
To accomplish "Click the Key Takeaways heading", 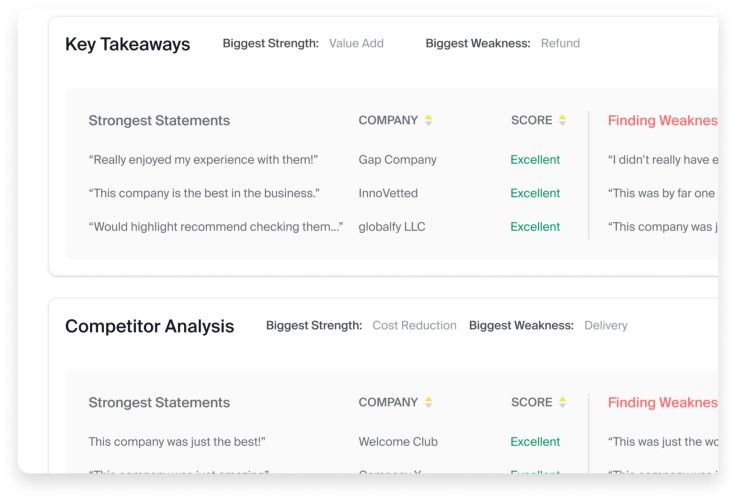I will click(127, 44).
